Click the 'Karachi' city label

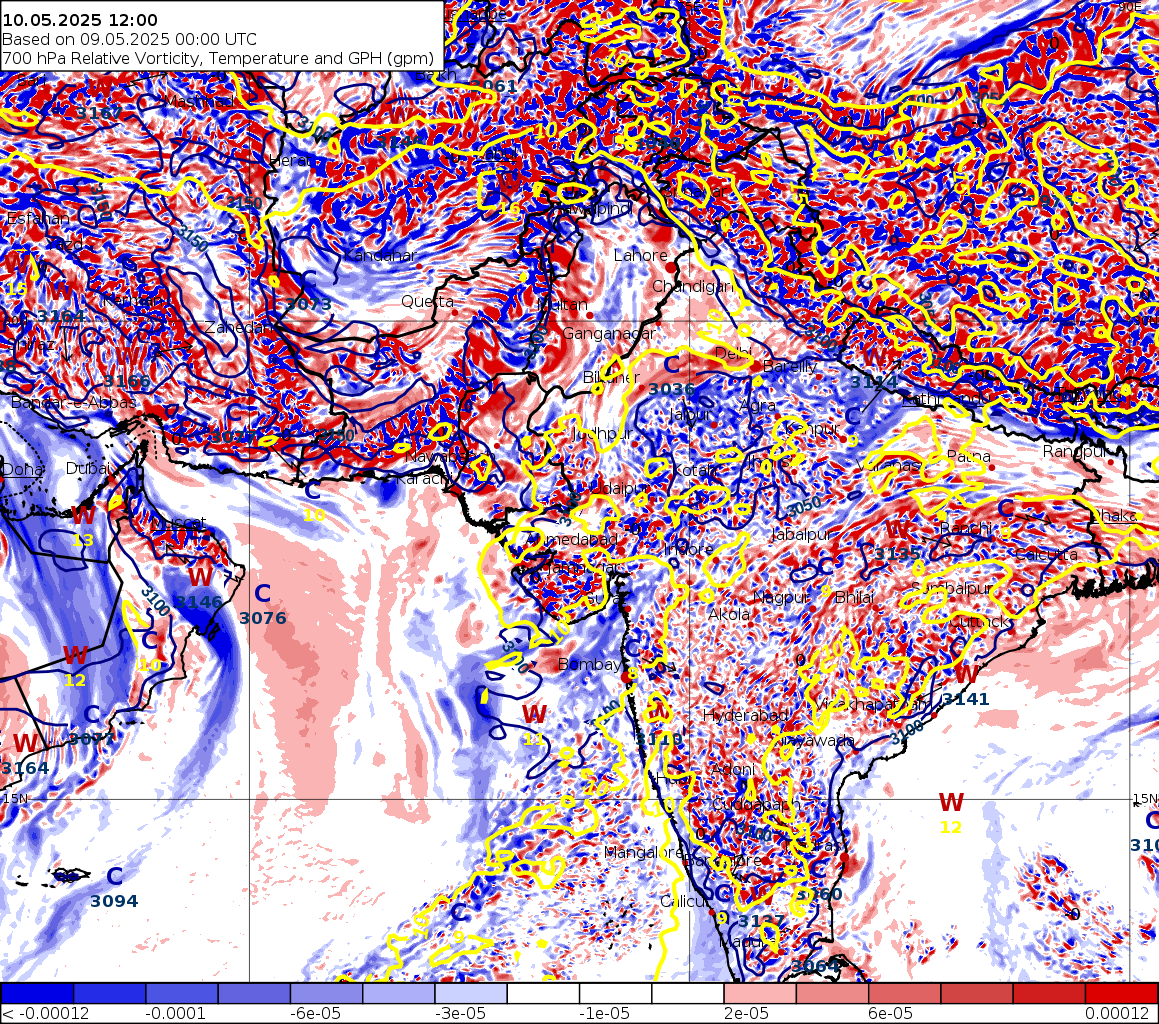point(424,478)
